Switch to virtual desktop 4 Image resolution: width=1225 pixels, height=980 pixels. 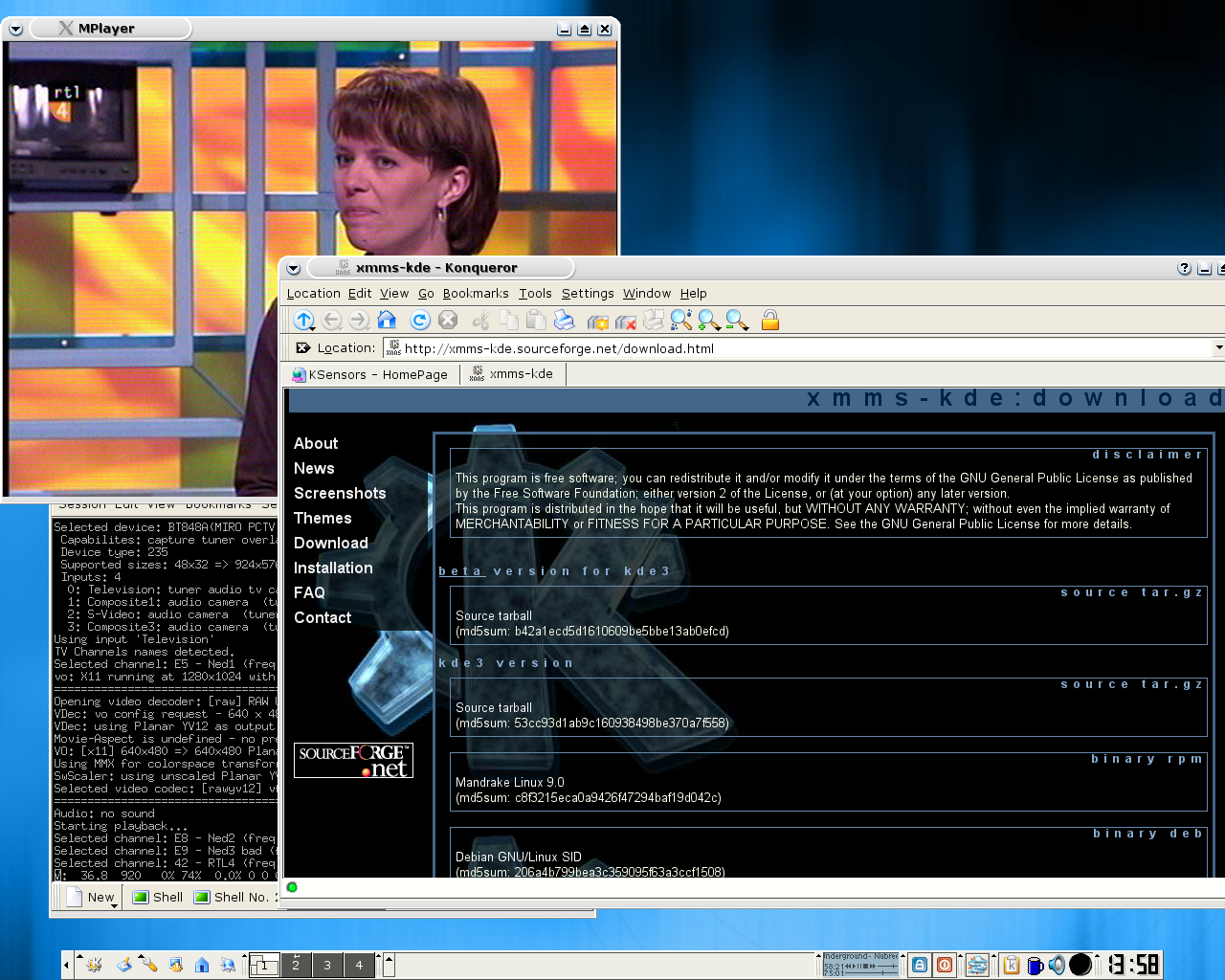coord(359,965)
